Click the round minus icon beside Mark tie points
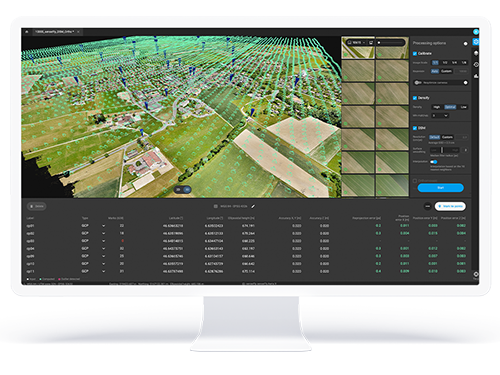500x375 pixels. coord(428,206)
